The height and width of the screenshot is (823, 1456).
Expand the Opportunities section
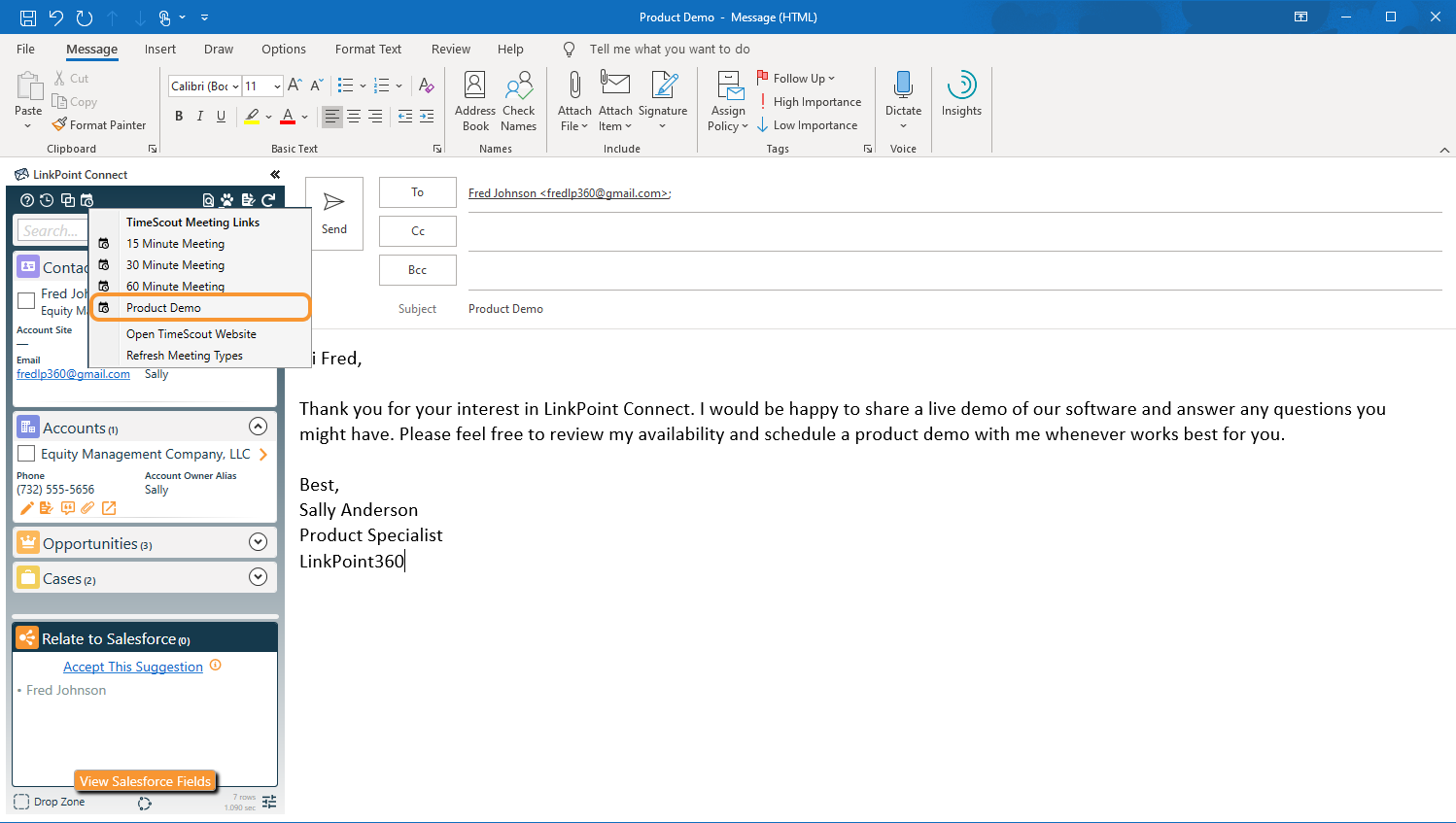coord(258,542)
